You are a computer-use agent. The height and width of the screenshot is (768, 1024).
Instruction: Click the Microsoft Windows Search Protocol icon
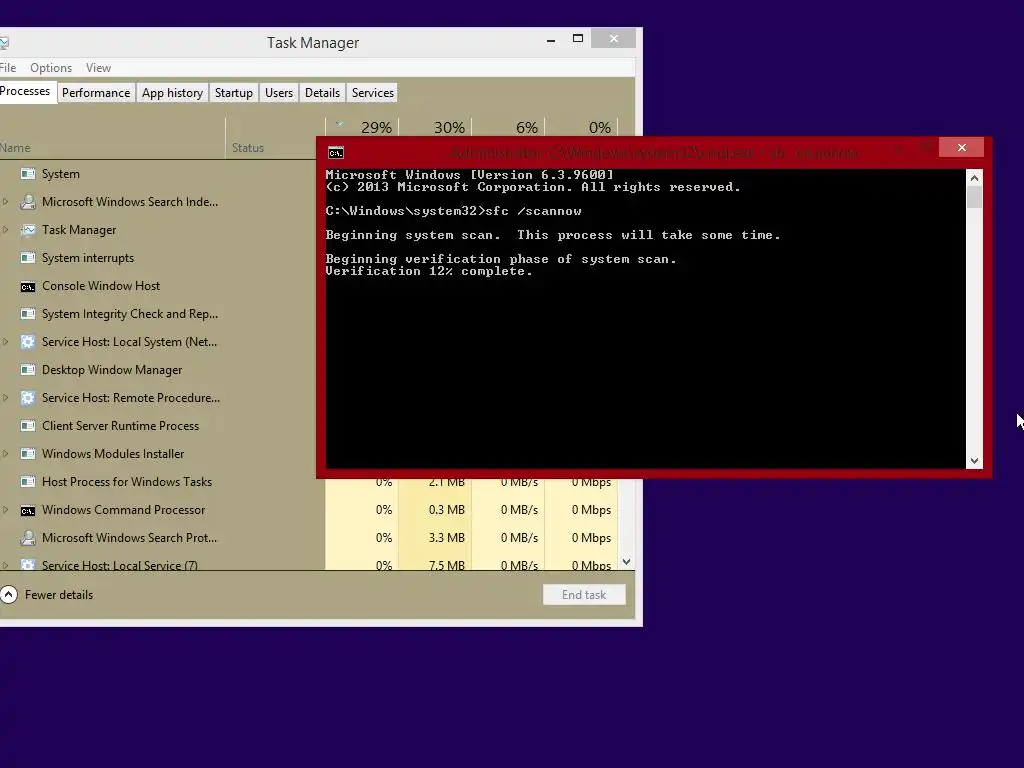[x=27, y=538]
